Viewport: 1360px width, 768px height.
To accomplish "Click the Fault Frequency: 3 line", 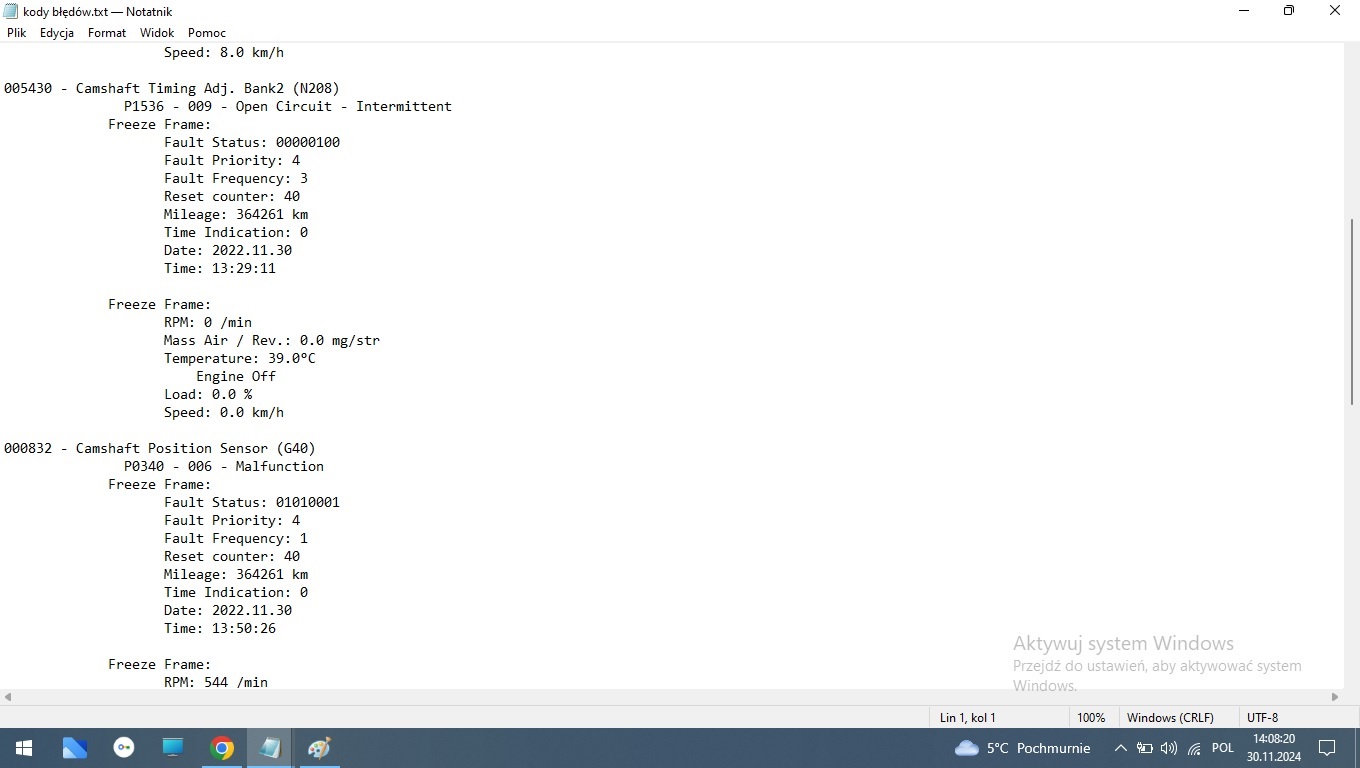I will [x=236, y=178].
